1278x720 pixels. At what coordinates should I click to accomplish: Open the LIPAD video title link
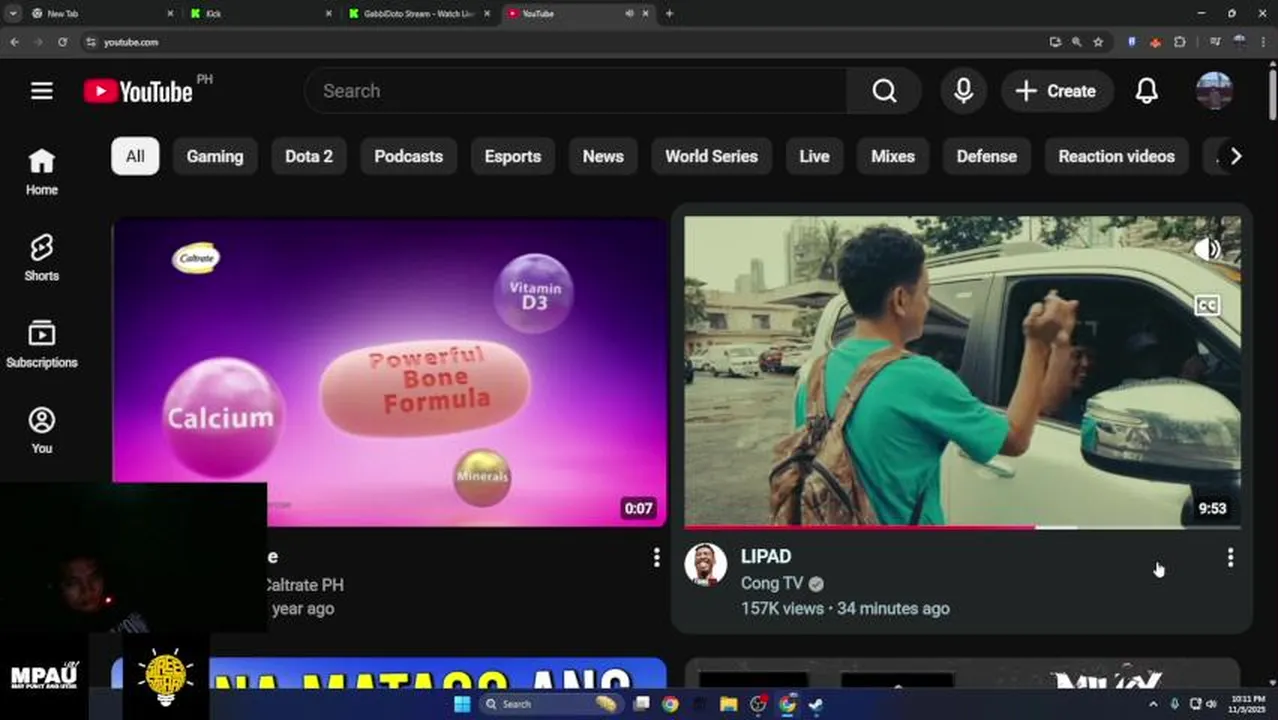pos(766,557)
